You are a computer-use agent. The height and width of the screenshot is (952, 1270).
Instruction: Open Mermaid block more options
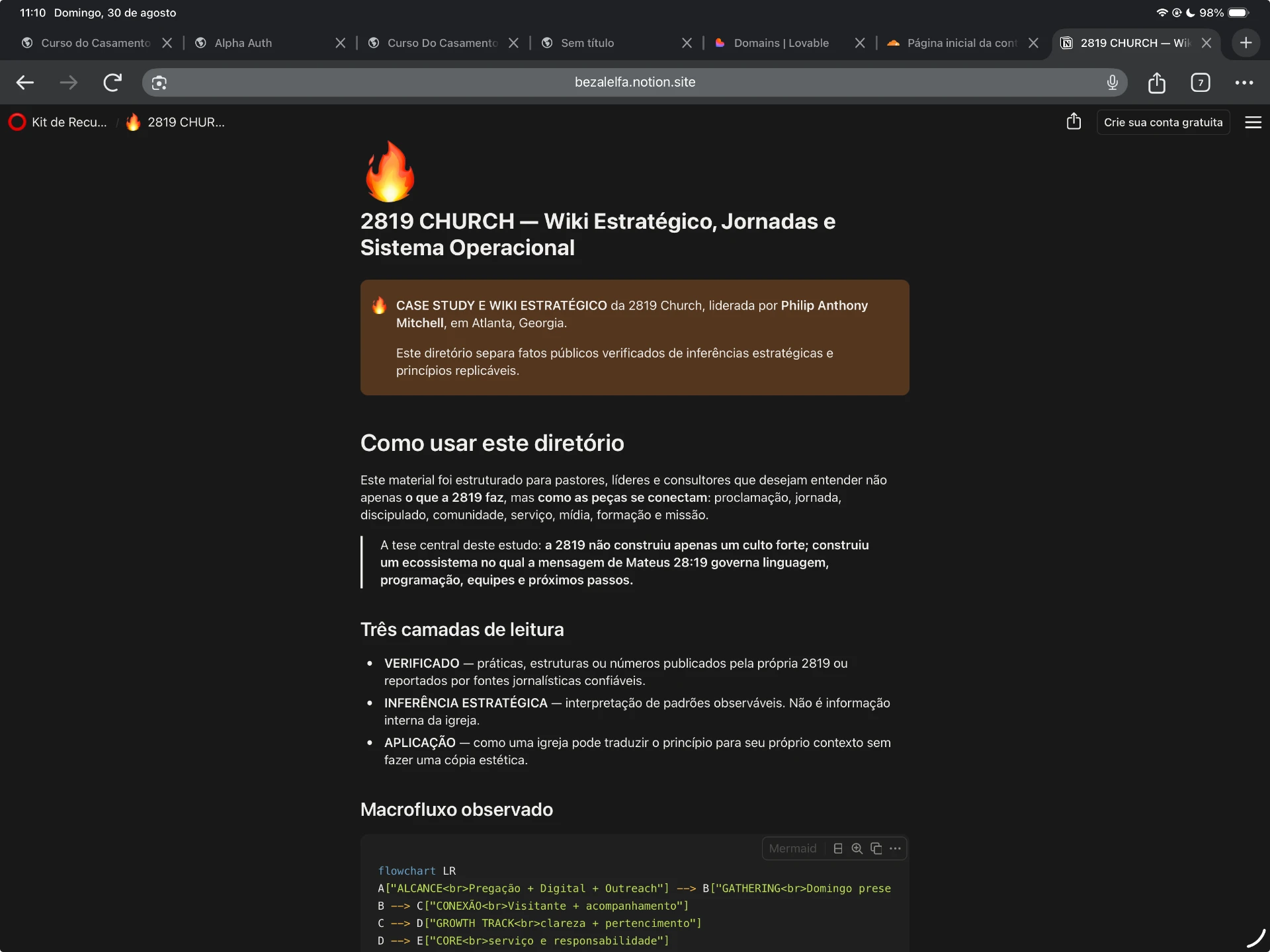[895, 848]
